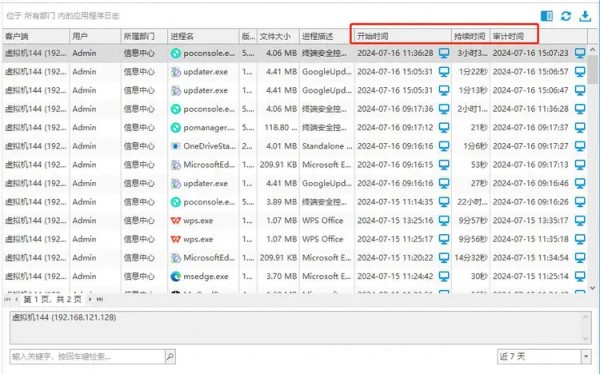Viewport: 600px width, 374px height.
Task: Go to the next page
Action: pyautogui.click(x=90, y=299)
